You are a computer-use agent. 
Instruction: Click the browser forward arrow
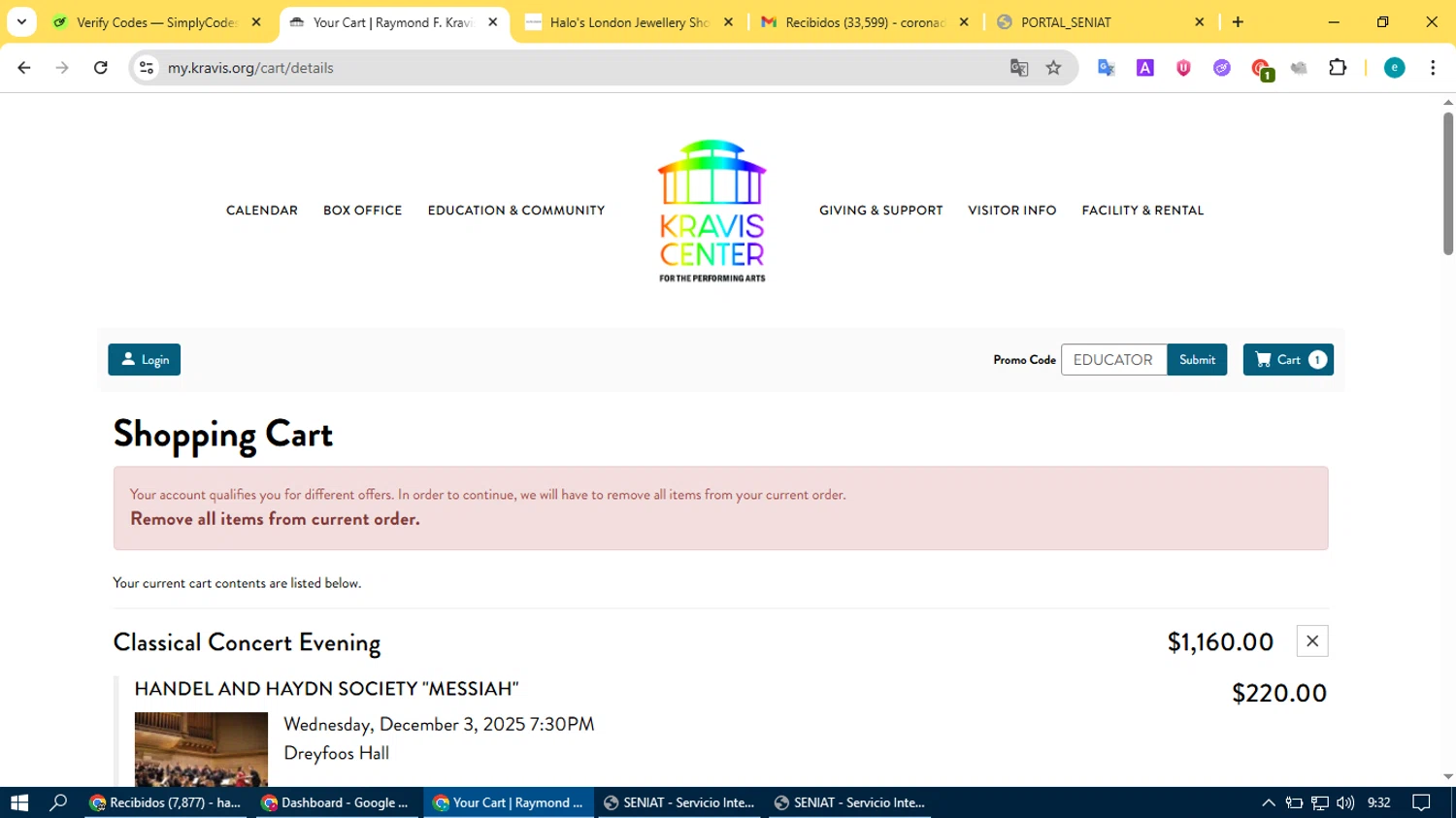coord(62,68)
